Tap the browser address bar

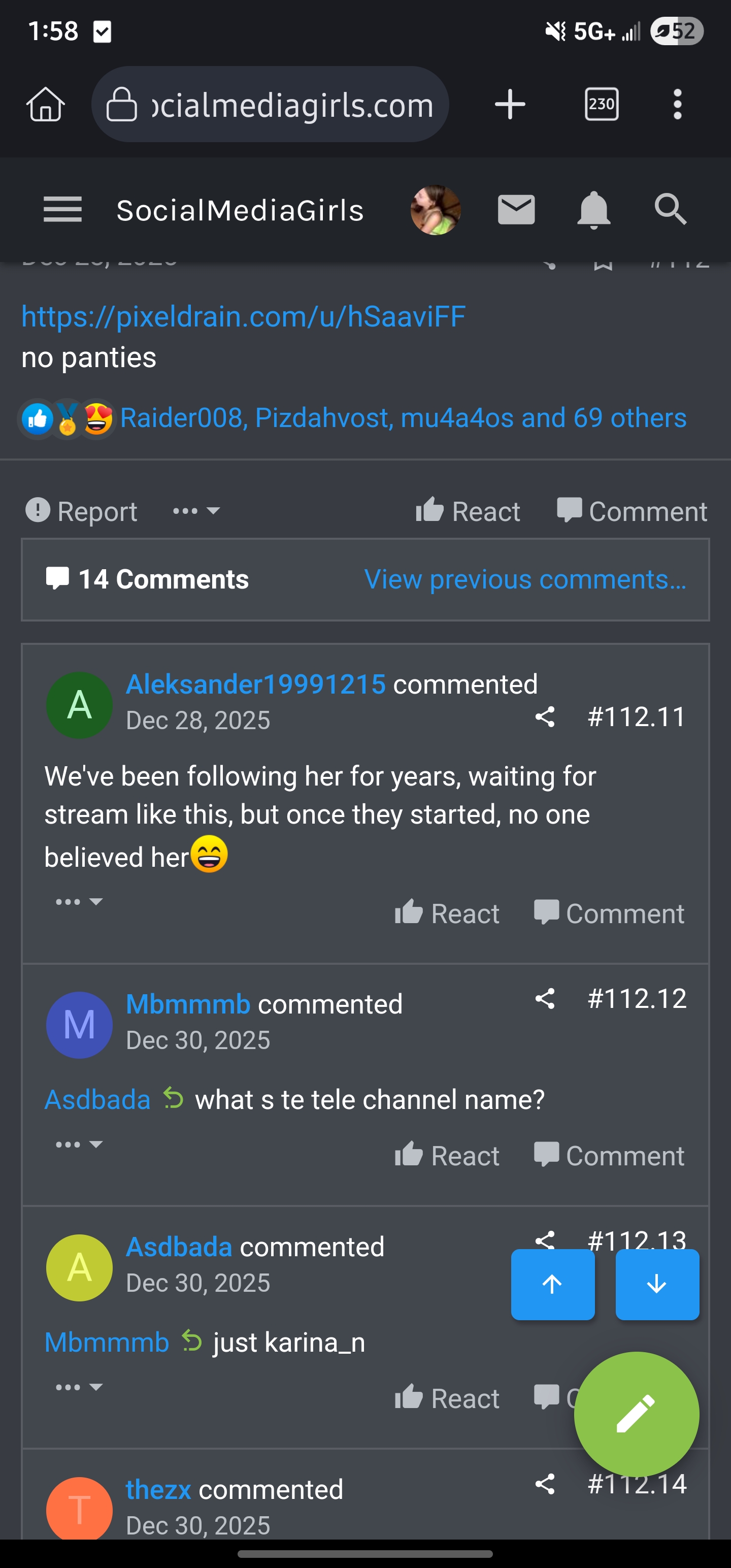(x=271, y=104)
